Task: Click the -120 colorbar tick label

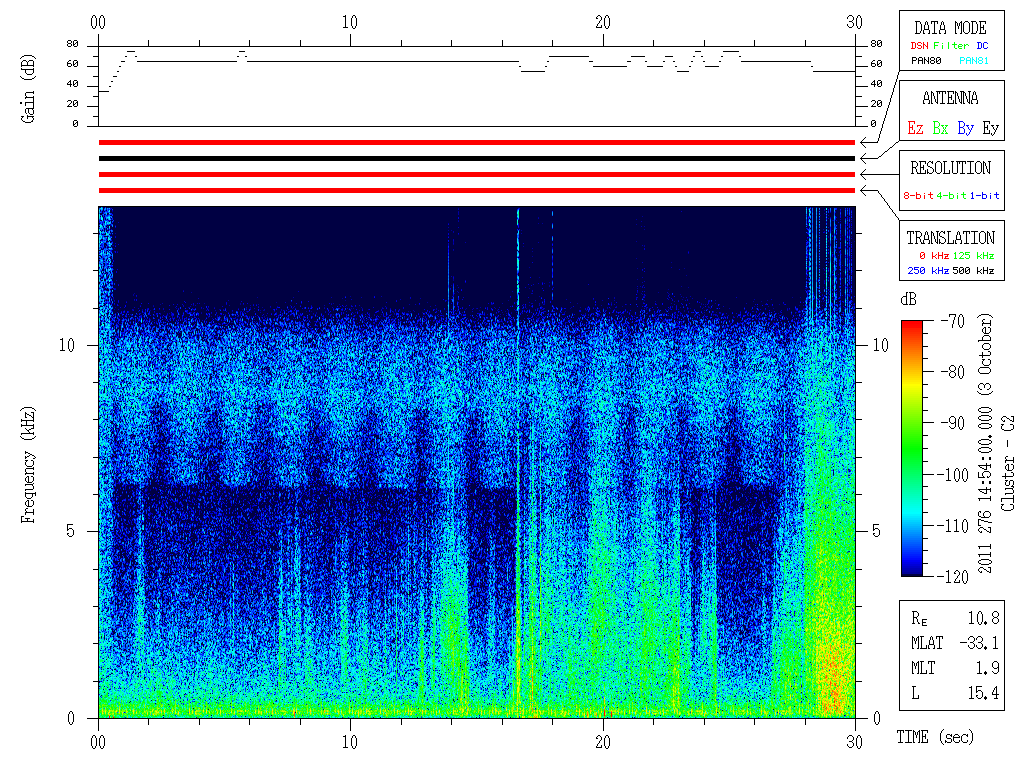Action: [x=955, y=576]
